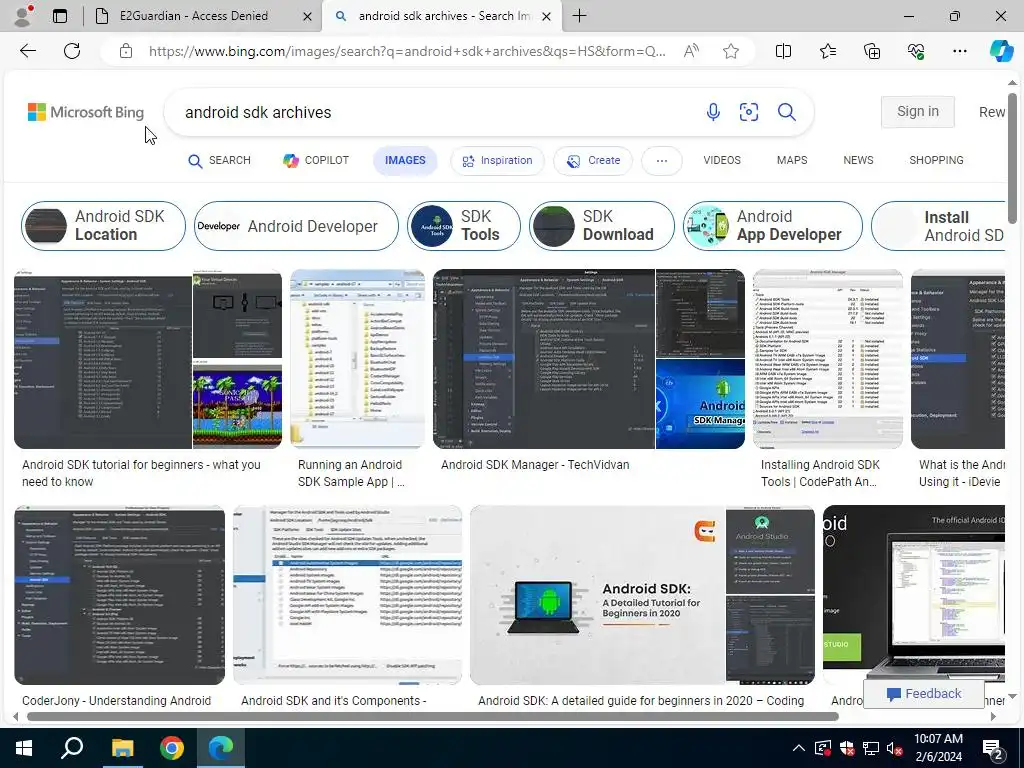
Task: Open the Windows Start menu
Action: click(24, 748)
